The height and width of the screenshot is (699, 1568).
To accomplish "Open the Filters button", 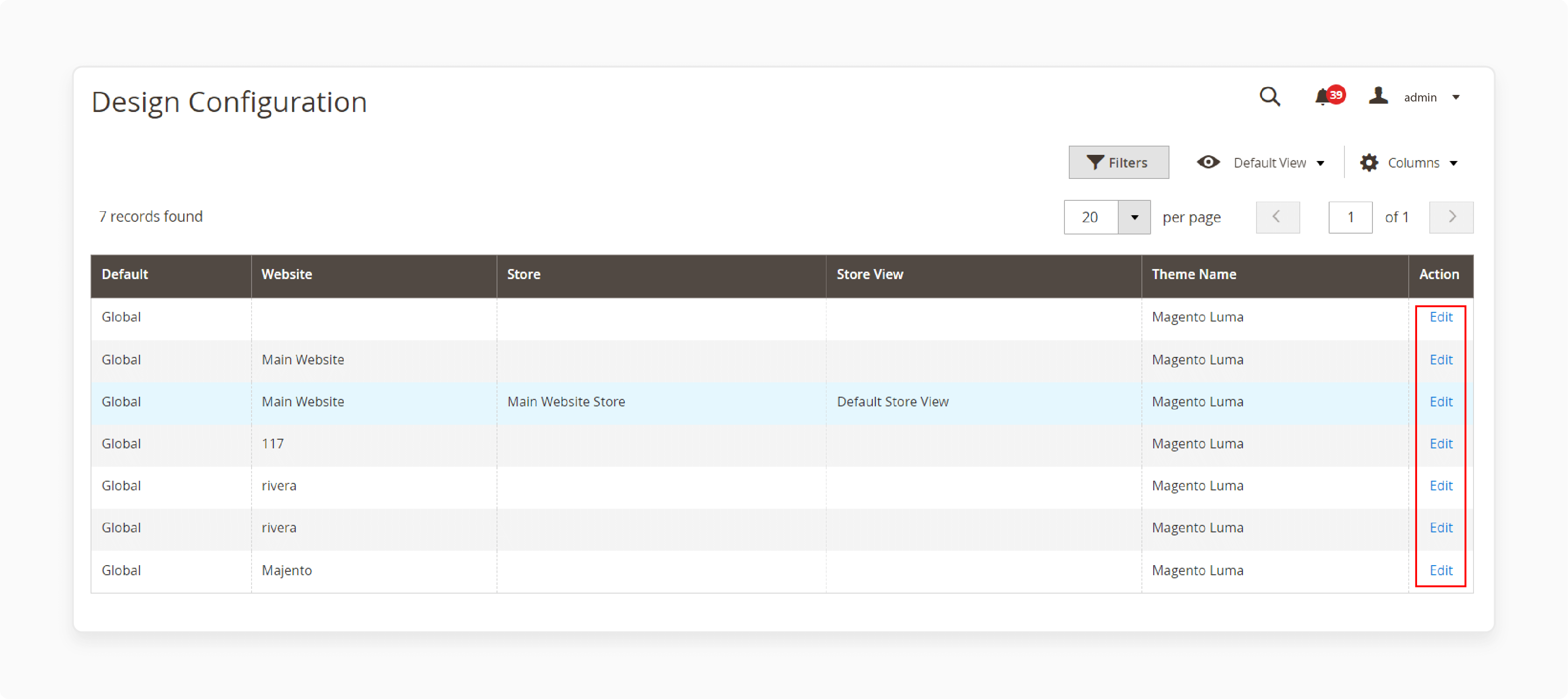I will (x=1118, y=162).
